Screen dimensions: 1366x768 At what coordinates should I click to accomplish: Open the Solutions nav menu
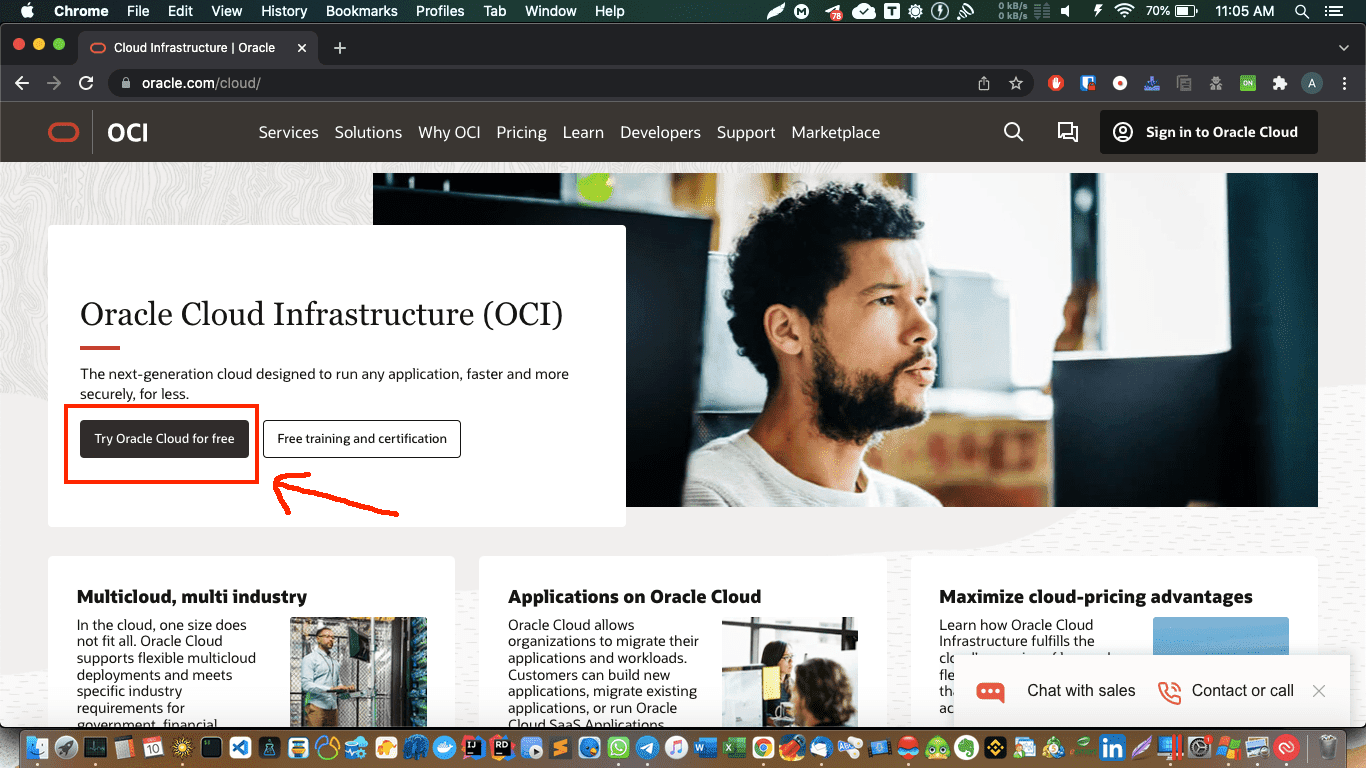pyautogui.click(x=368, y=132)
